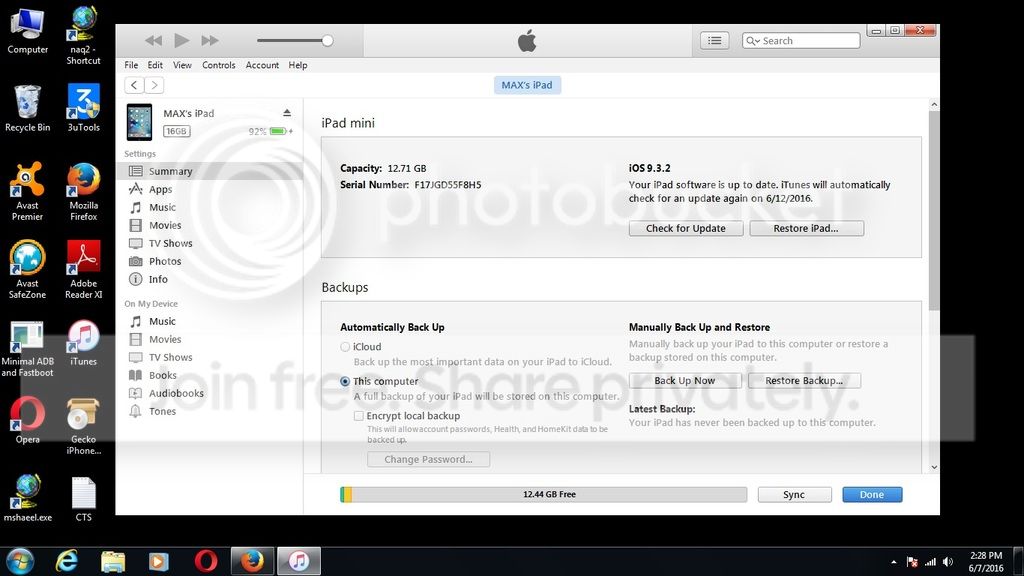Click the fast-forward icon
1024x576 pixels.
click(x=210, y=41)
